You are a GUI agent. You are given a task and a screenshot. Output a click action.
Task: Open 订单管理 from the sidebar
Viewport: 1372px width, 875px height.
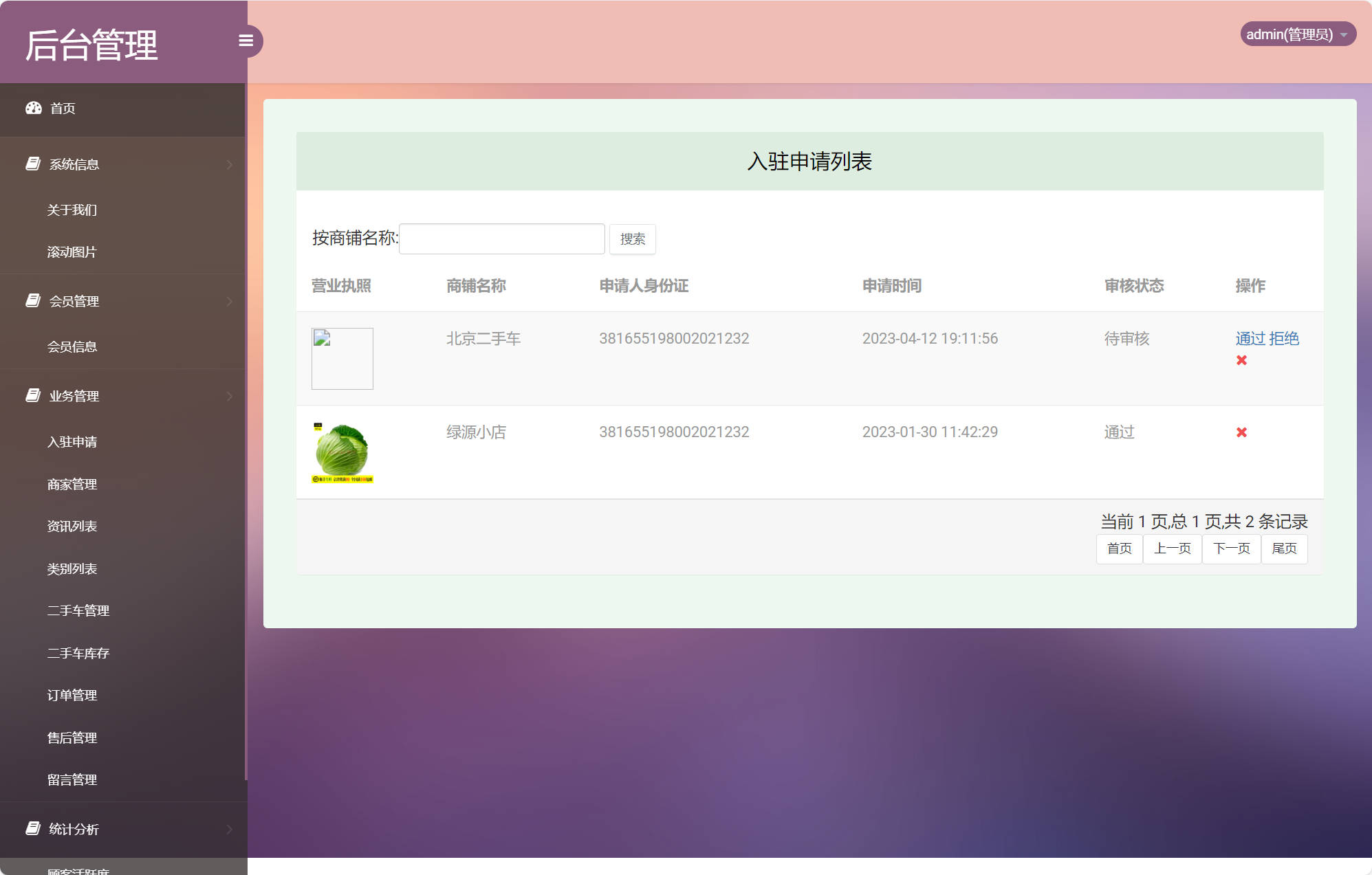72,695
